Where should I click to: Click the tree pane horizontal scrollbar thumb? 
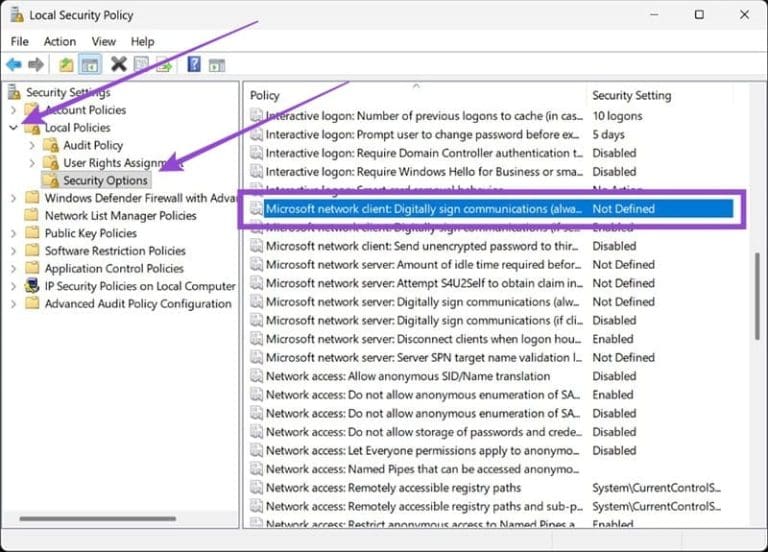(x=97, y=518)
